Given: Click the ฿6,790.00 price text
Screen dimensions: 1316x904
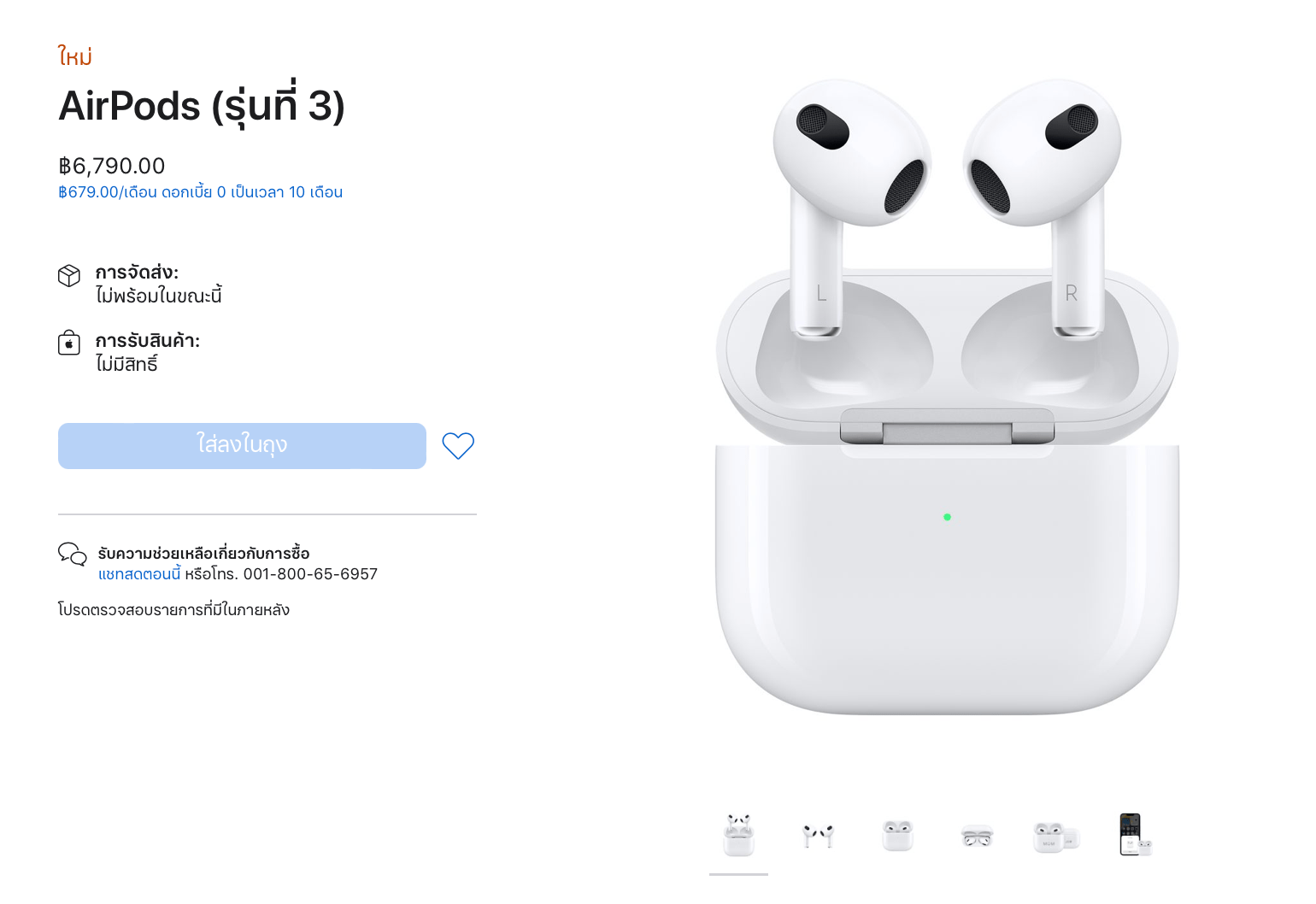Looking at the screenshot, I should [112, 166].
